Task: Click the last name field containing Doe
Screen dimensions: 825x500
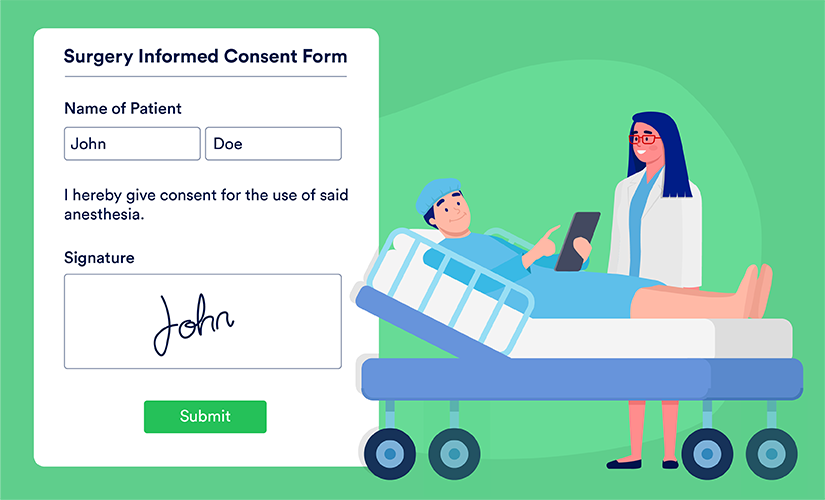Action: coord(273,144)
